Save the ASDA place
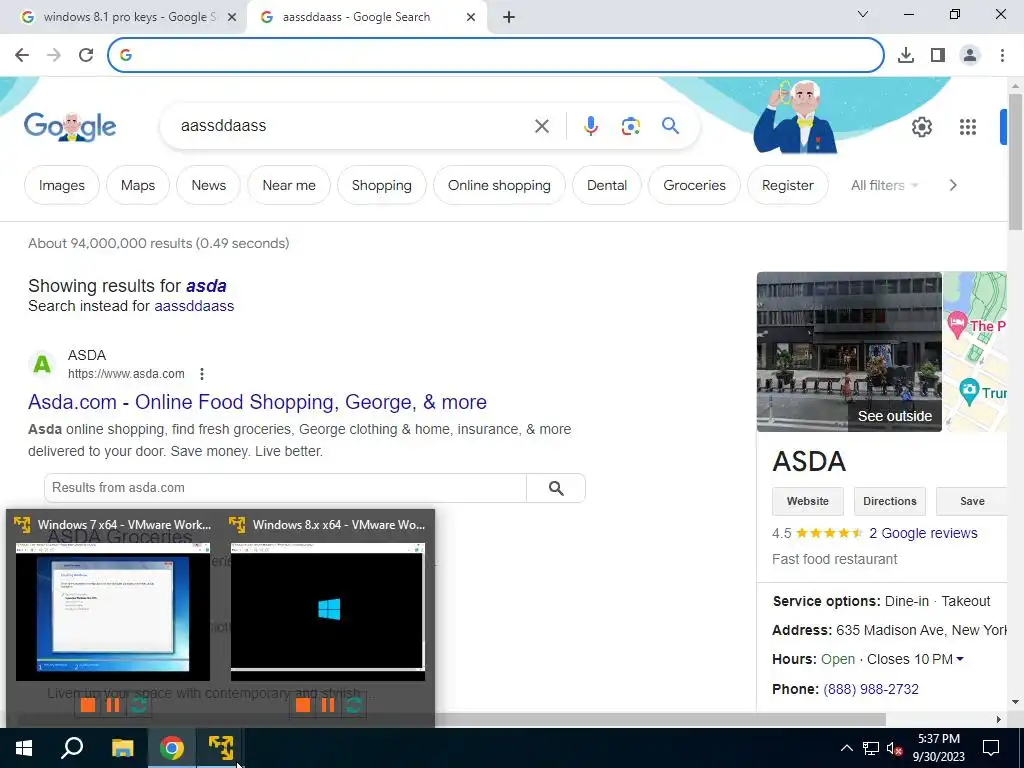 click(972, 502)
